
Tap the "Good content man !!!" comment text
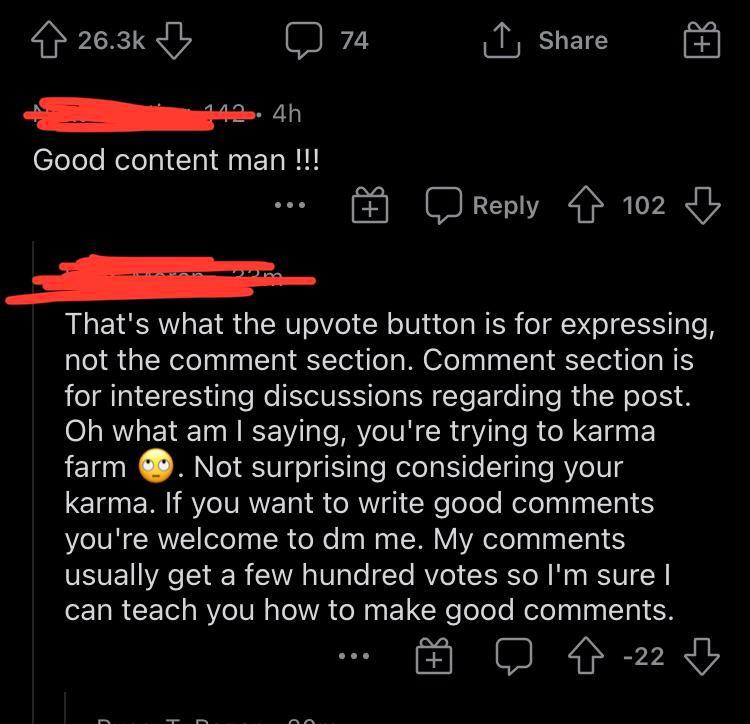pos(177,160)
